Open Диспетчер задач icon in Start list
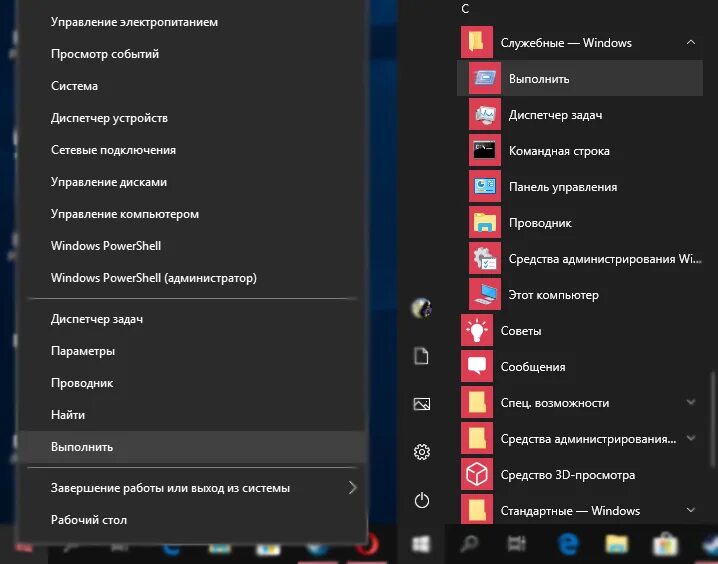Viewport: 718px width, 564px height. [485, 114]
